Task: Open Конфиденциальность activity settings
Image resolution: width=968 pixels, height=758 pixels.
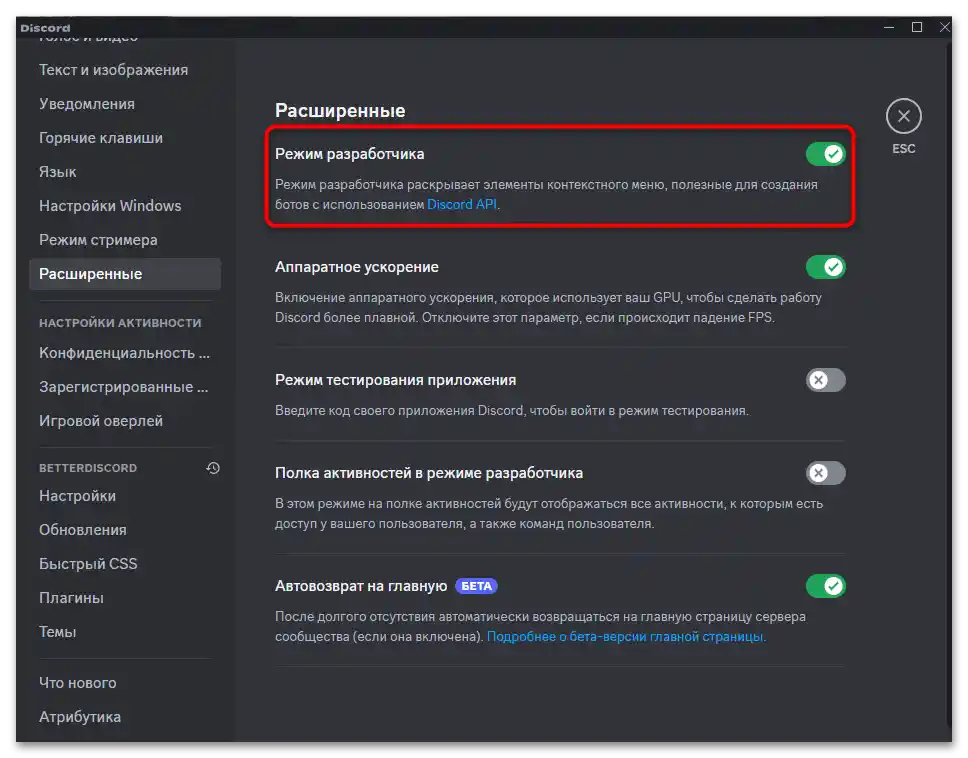Action: click(125, 353)
